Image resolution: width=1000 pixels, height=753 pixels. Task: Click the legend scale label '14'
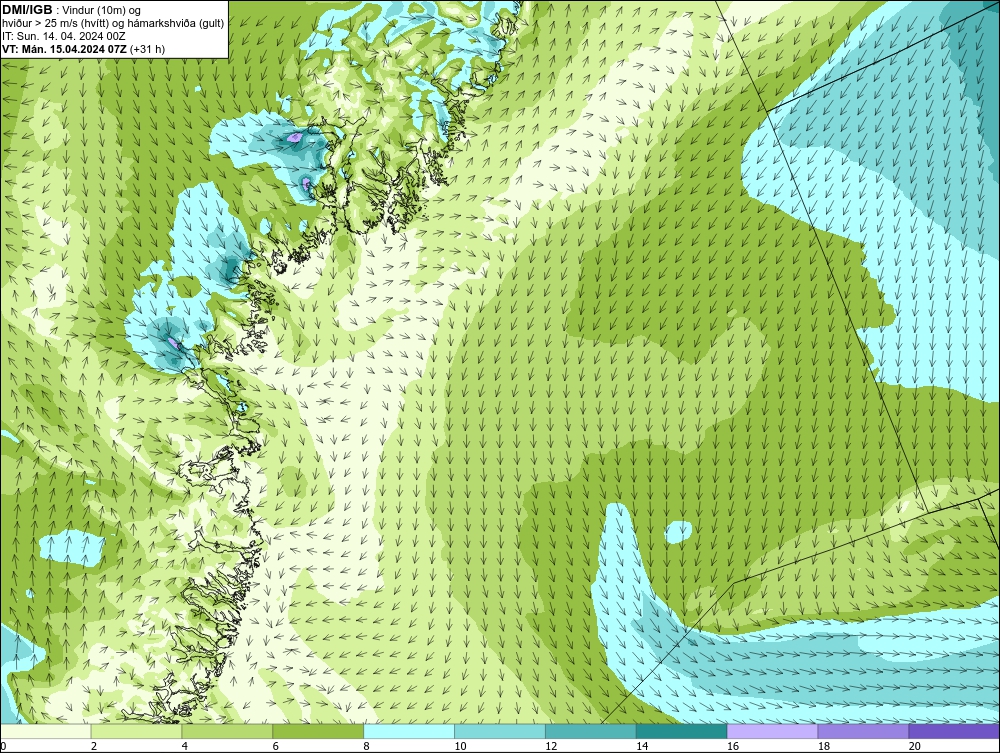(642, 746)
